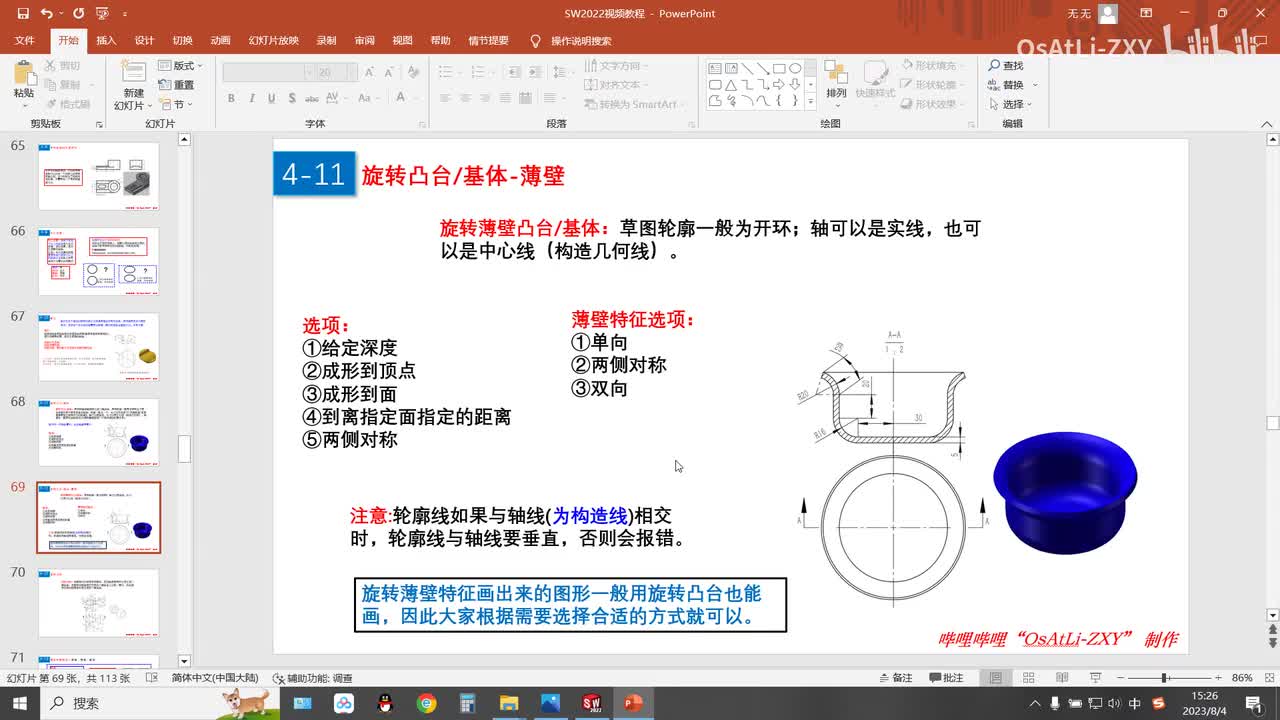This screenshot has width=1280, height=720.
Task: Select slide 68 thumbnail
Action: 99,432
